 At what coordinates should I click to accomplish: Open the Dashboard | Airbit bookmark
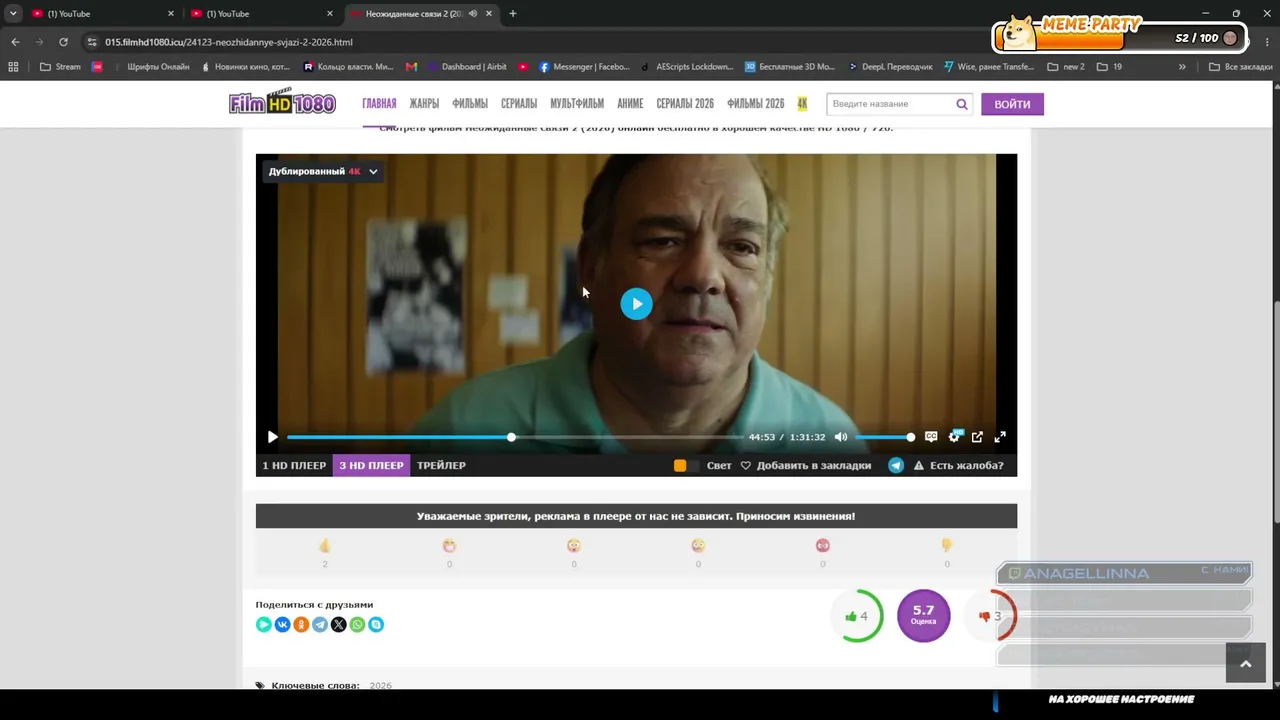pos(467,67)
